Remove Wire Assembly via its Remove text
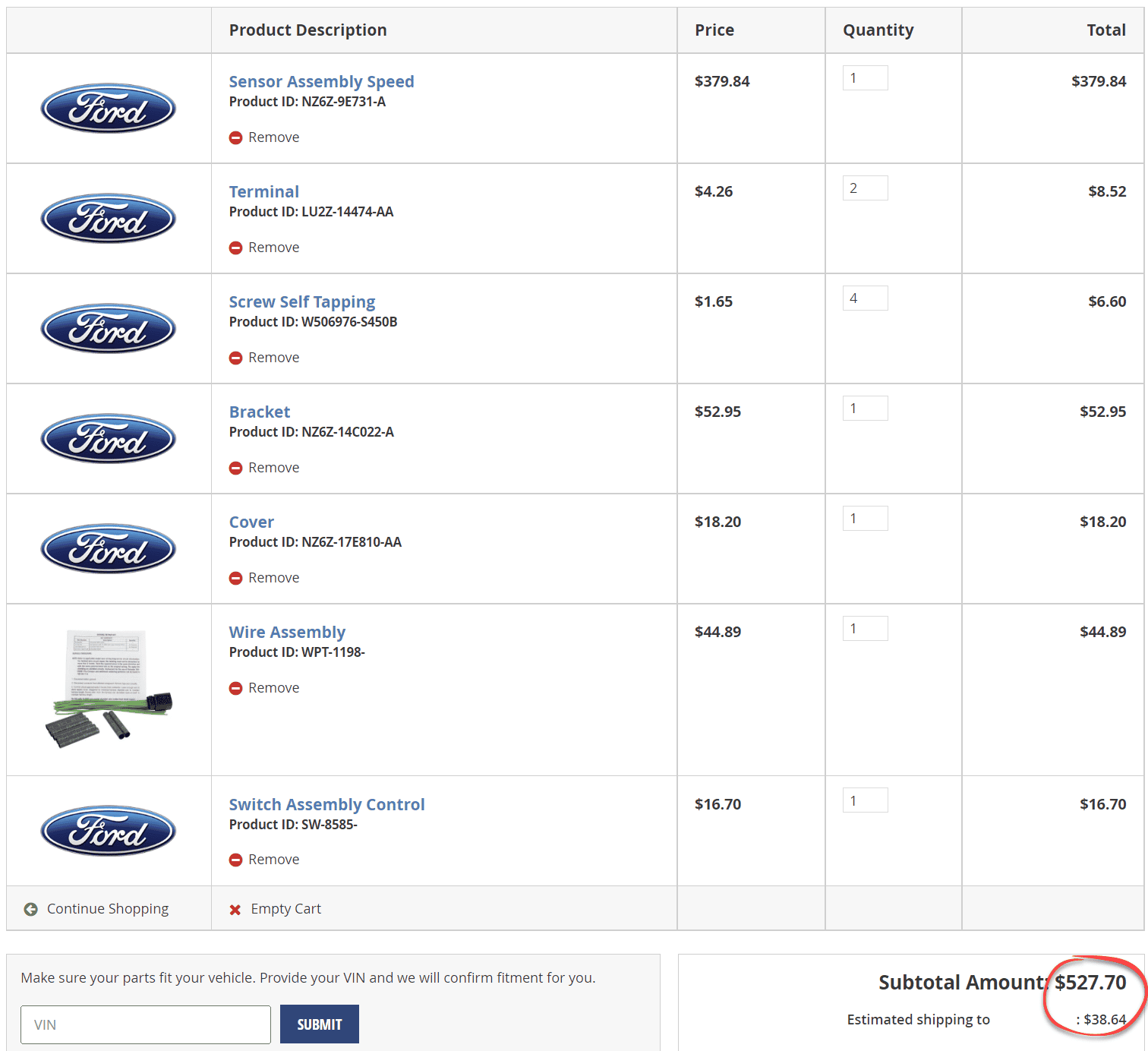This screenshot has height=1051, width=1148. [273, 688]
